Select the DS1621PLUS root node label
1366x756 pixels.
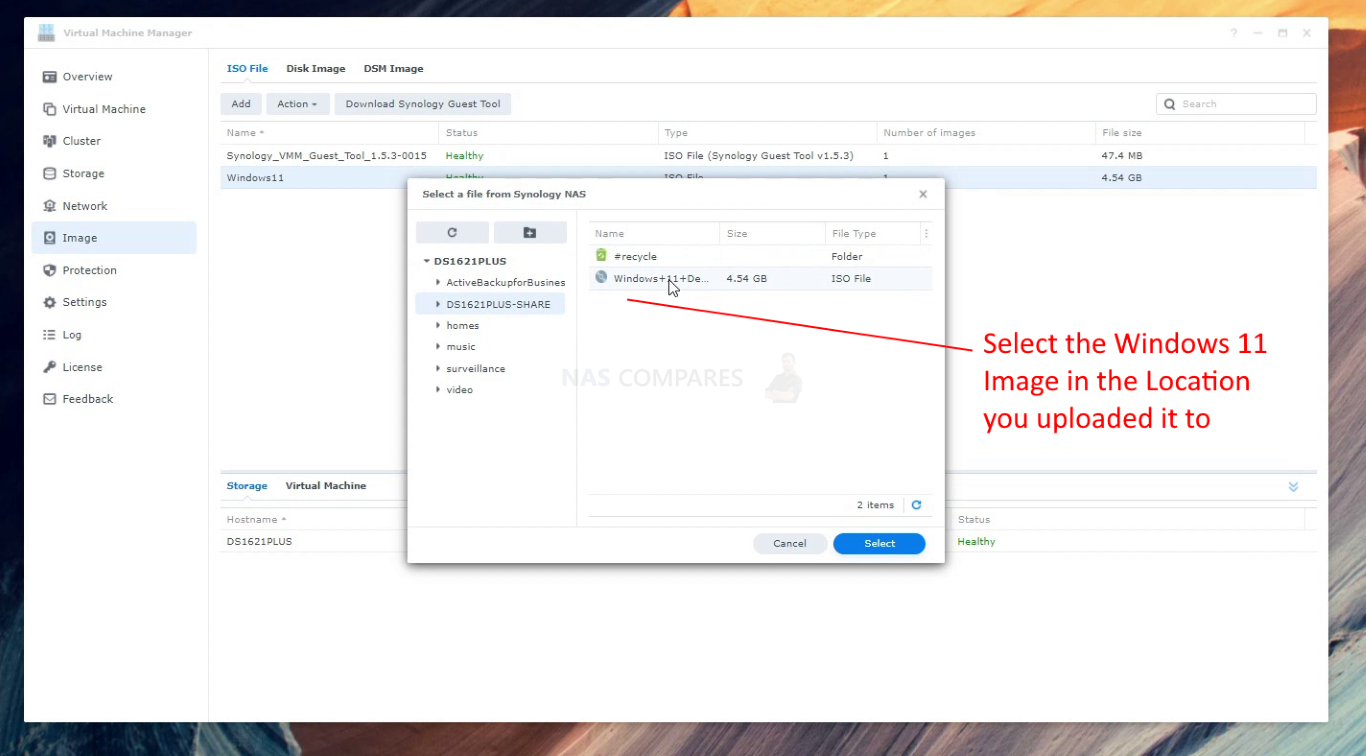click(x=470, y=262)
